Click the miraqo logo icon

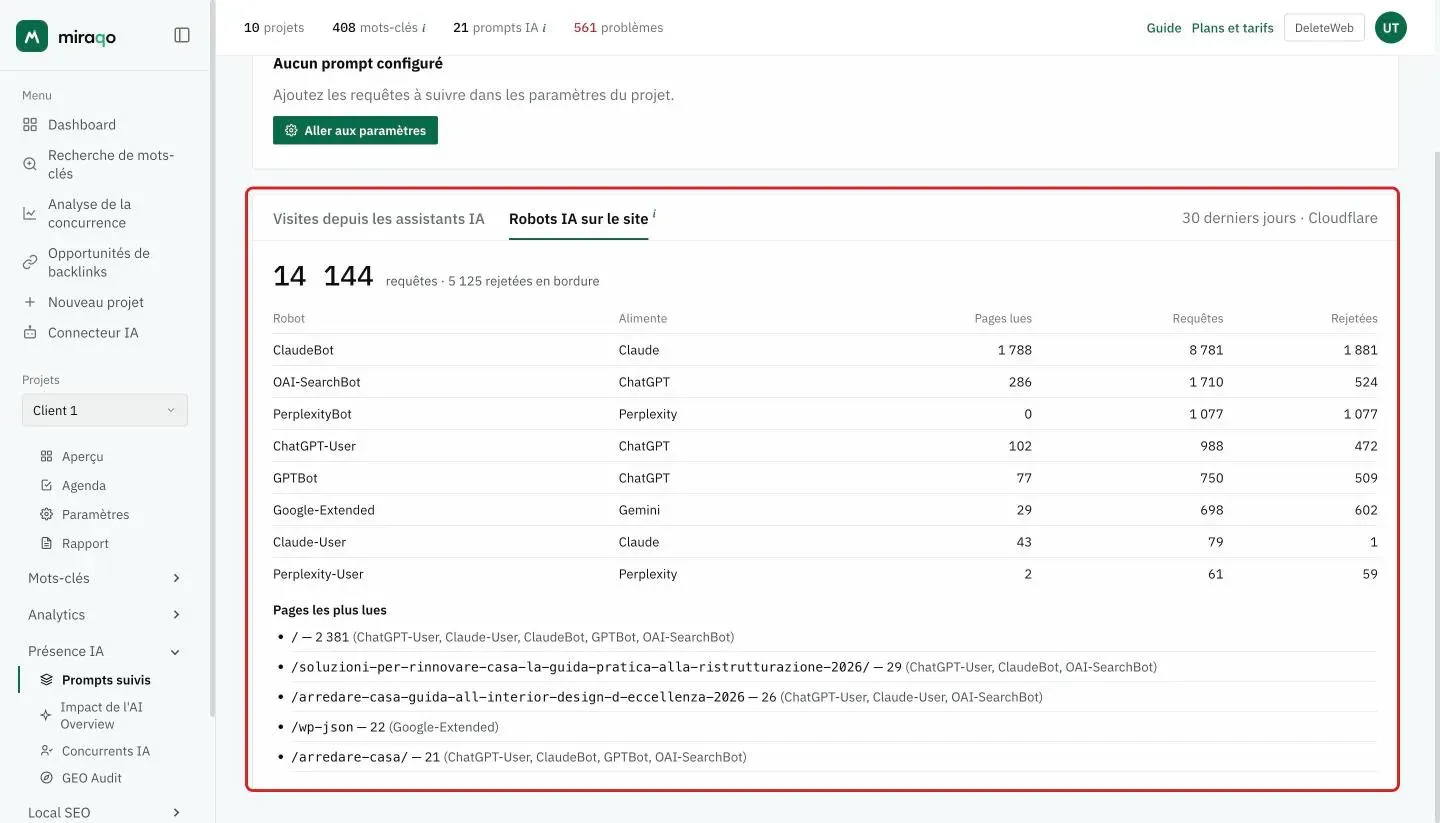pos(32,36)
